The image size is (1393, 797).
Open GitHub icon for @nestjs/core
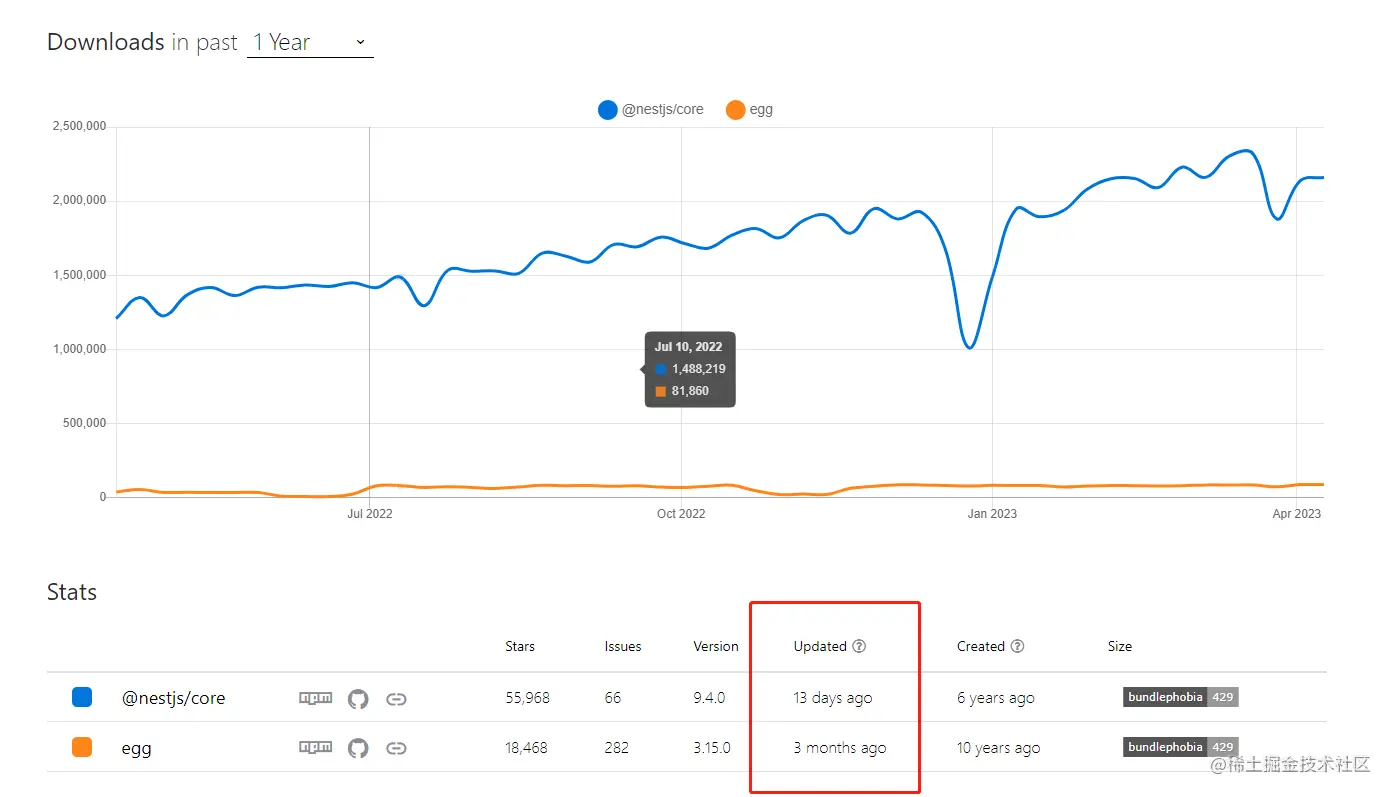pos(358,699)
